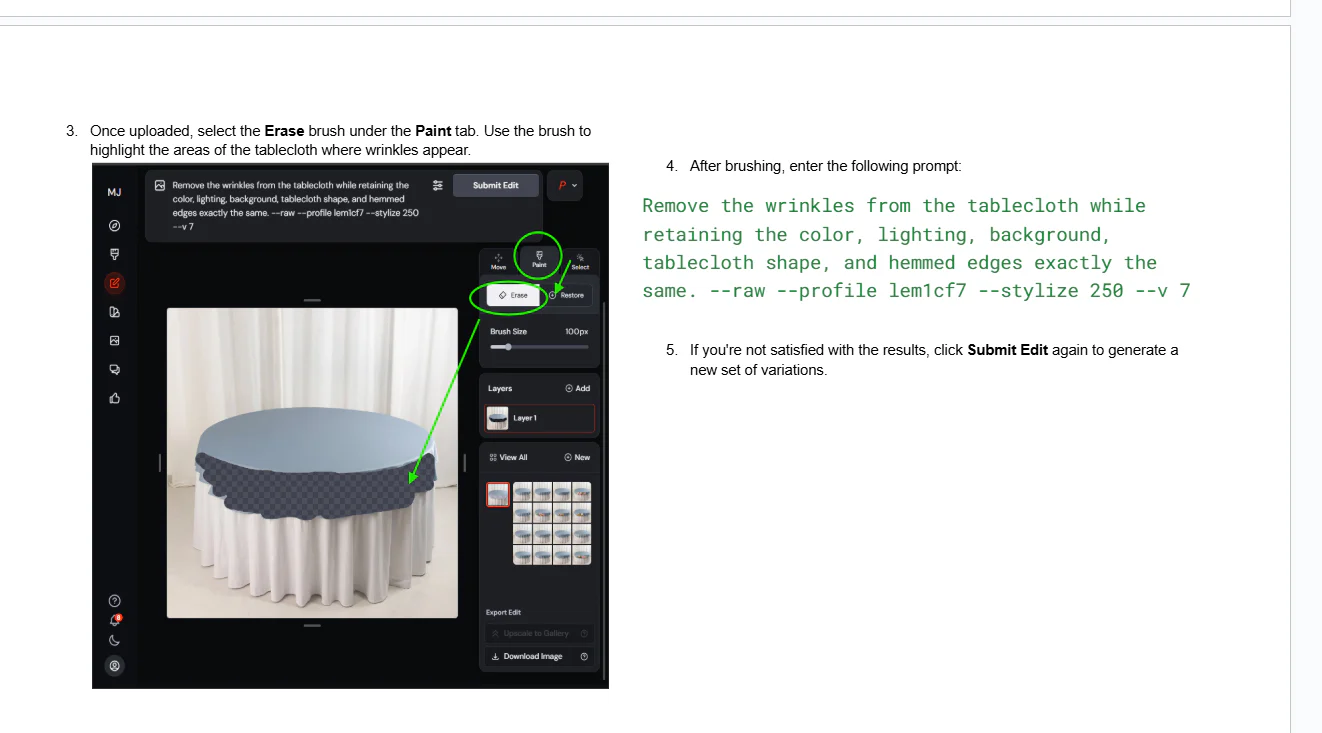This screenshot has height=733, width=1322.
Task: Click the text "After brushing, enter the following prompt:"
Action: pyautogui.click(x=826, y=166)
